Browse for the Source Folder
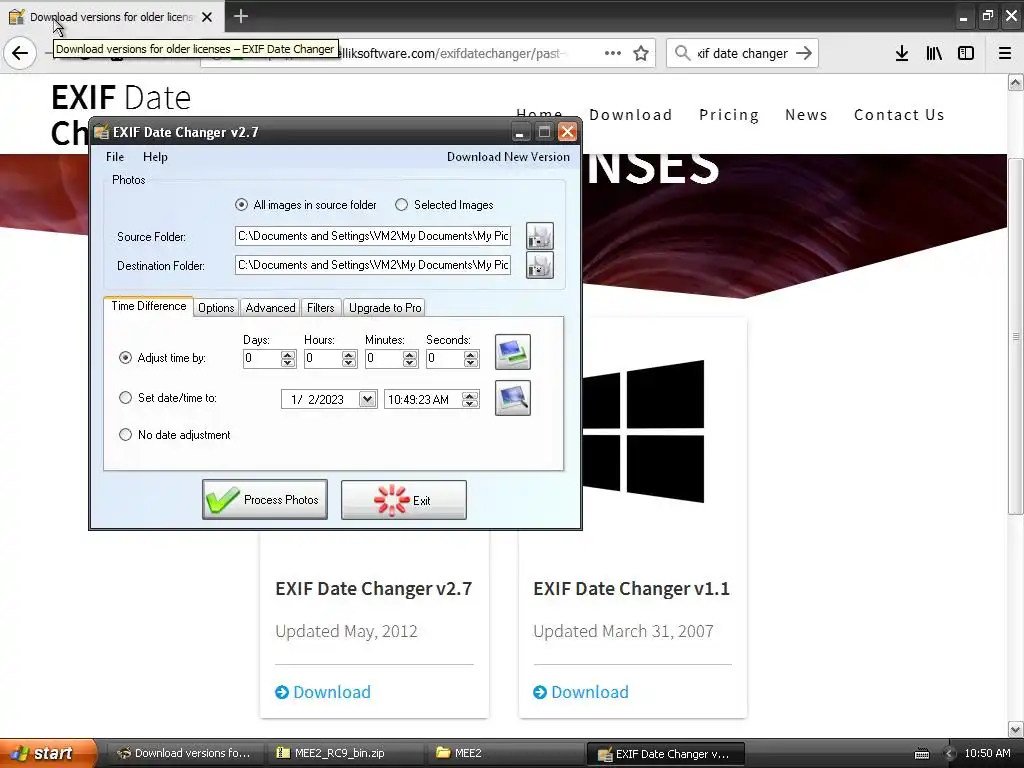Image resolution: width=1024 pixels, height=768 pixels. click(540, 236)
